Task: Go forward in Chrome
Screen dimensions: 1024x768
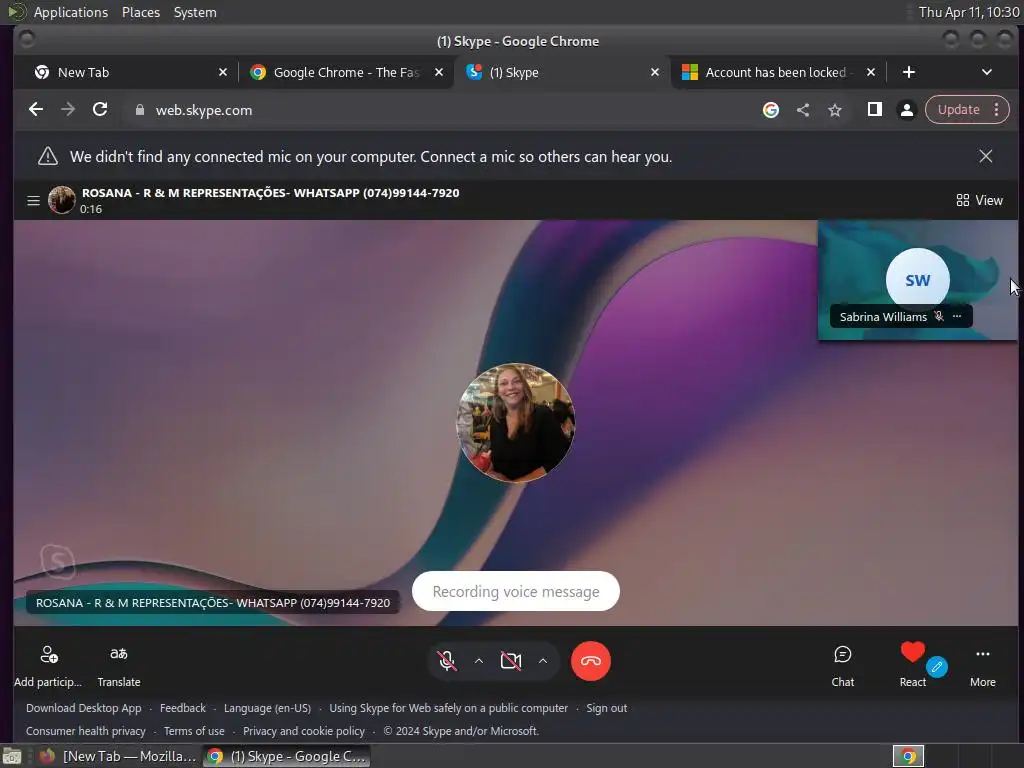Action: (68, 110)
